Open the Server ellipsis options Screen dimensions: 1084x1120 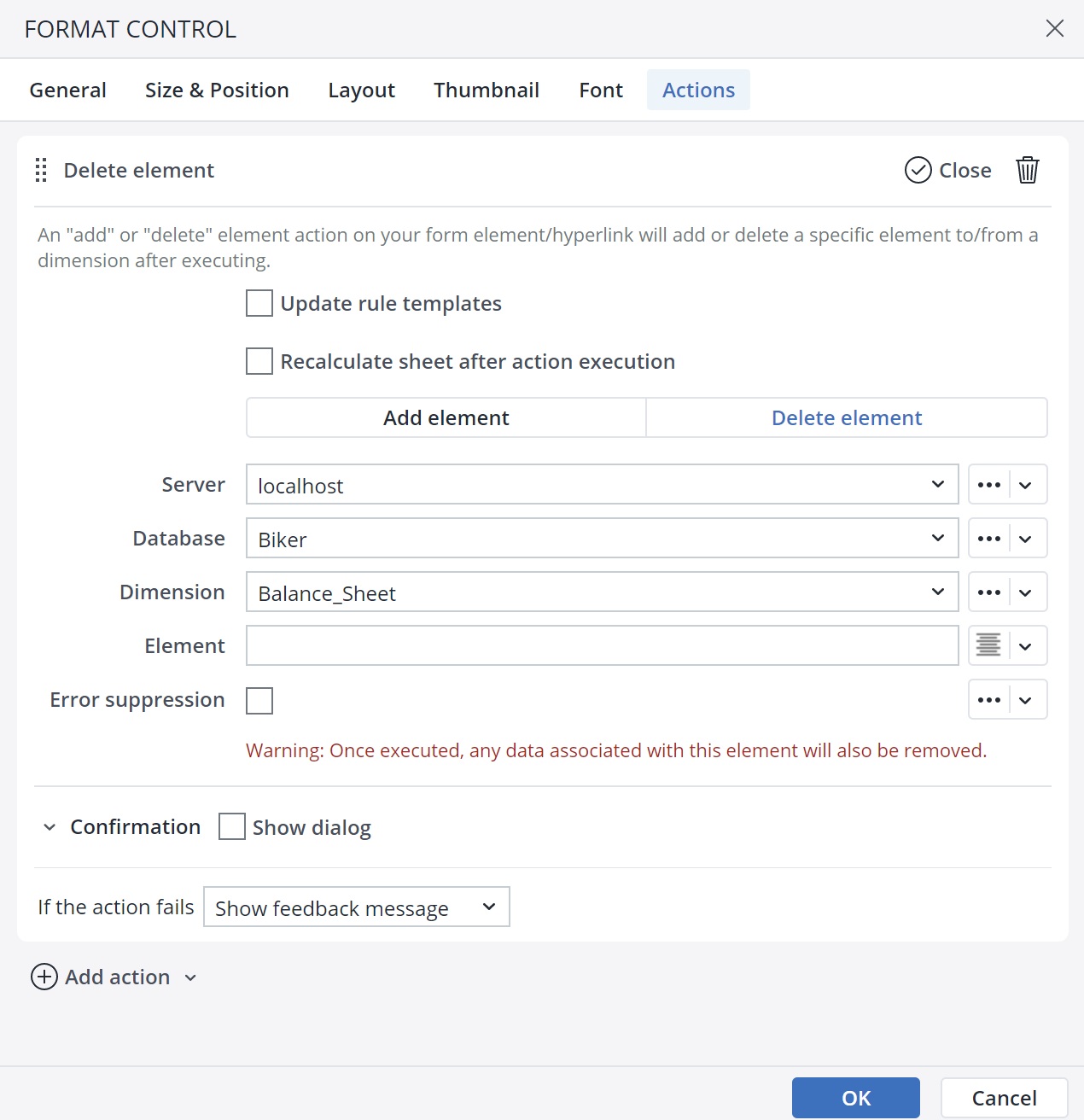point(988,484)
